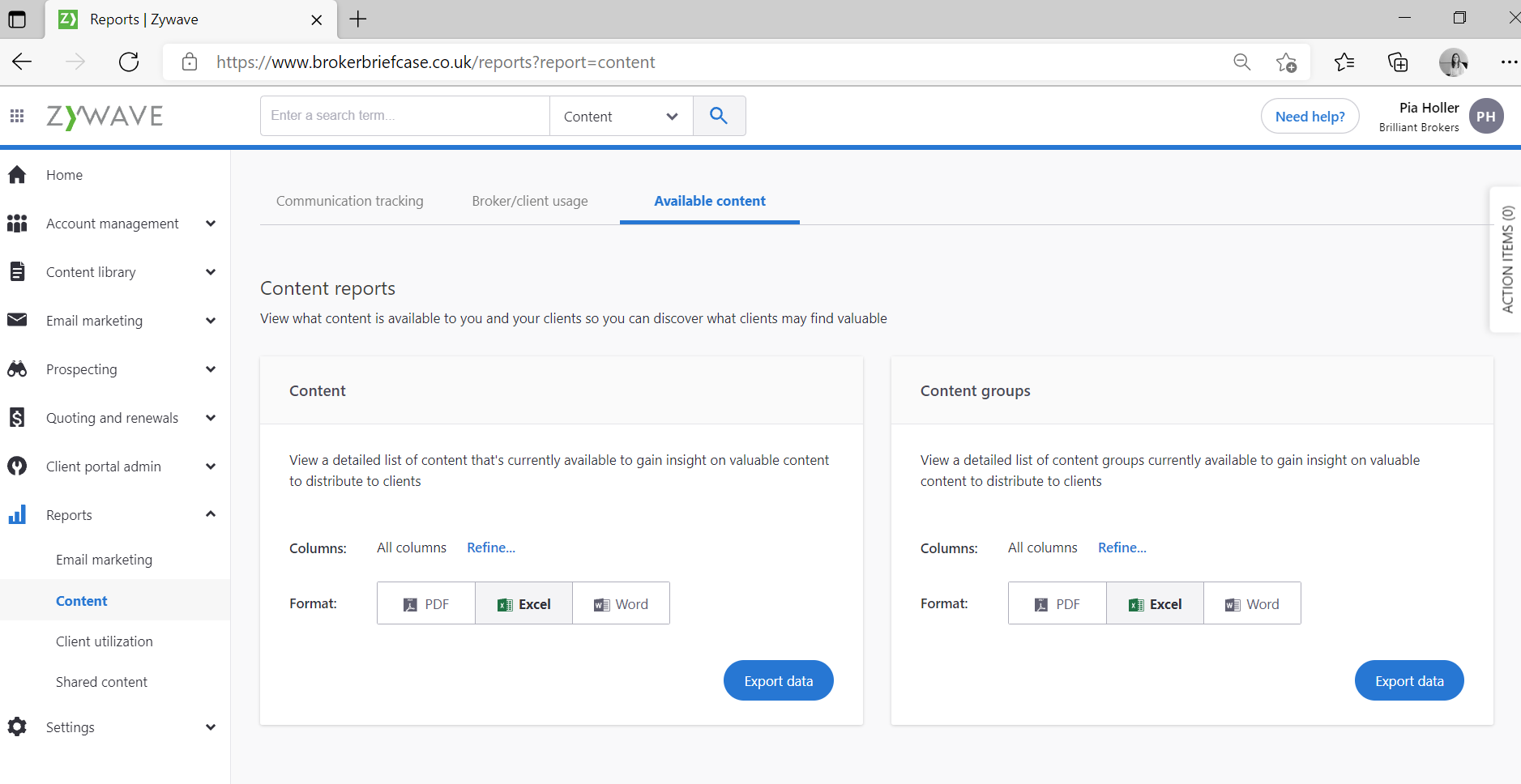
Task: Click Refine... link in Content groups card
Action: [1122, 548]
